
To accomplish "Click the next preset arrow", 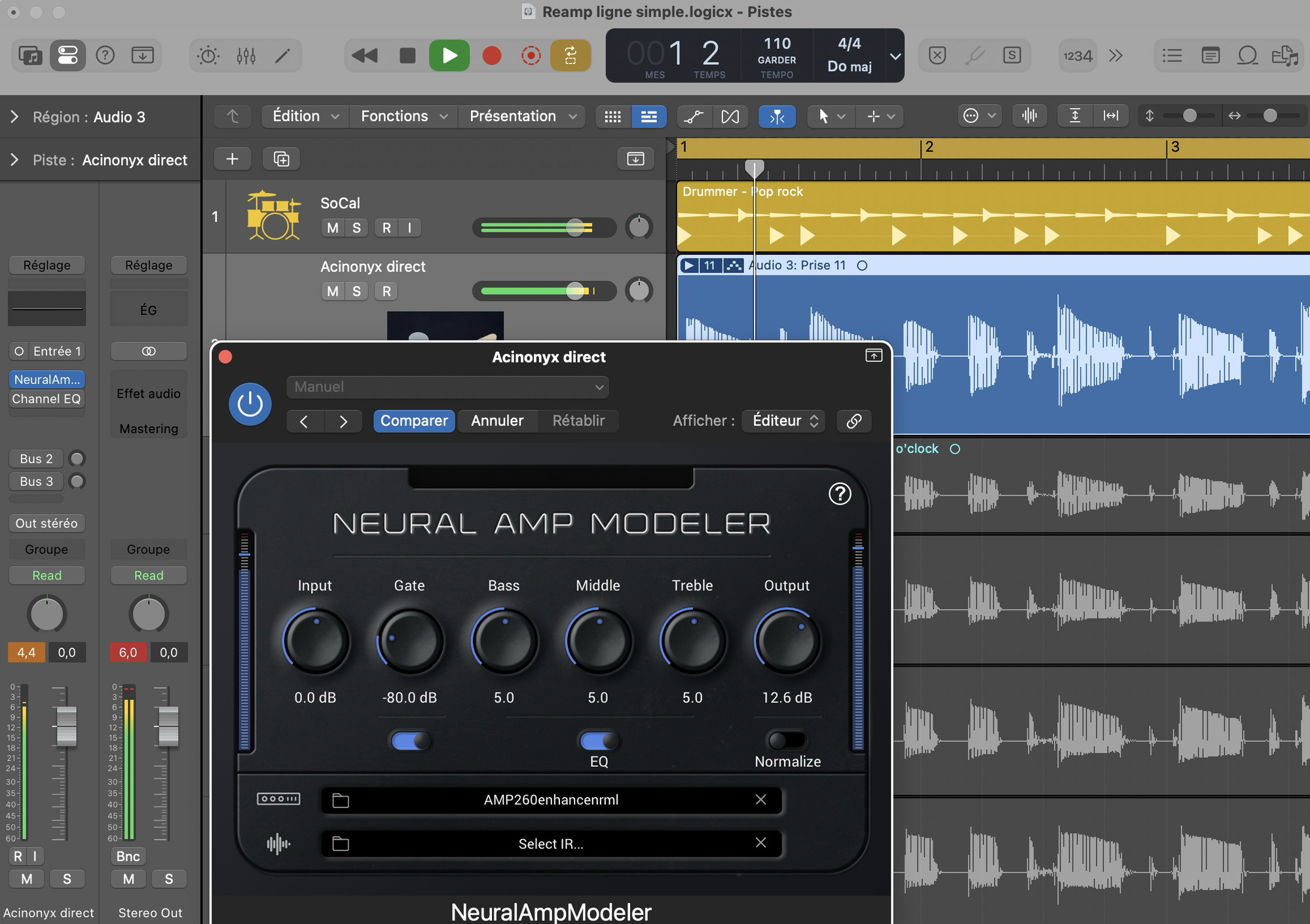I will (343, 421).
